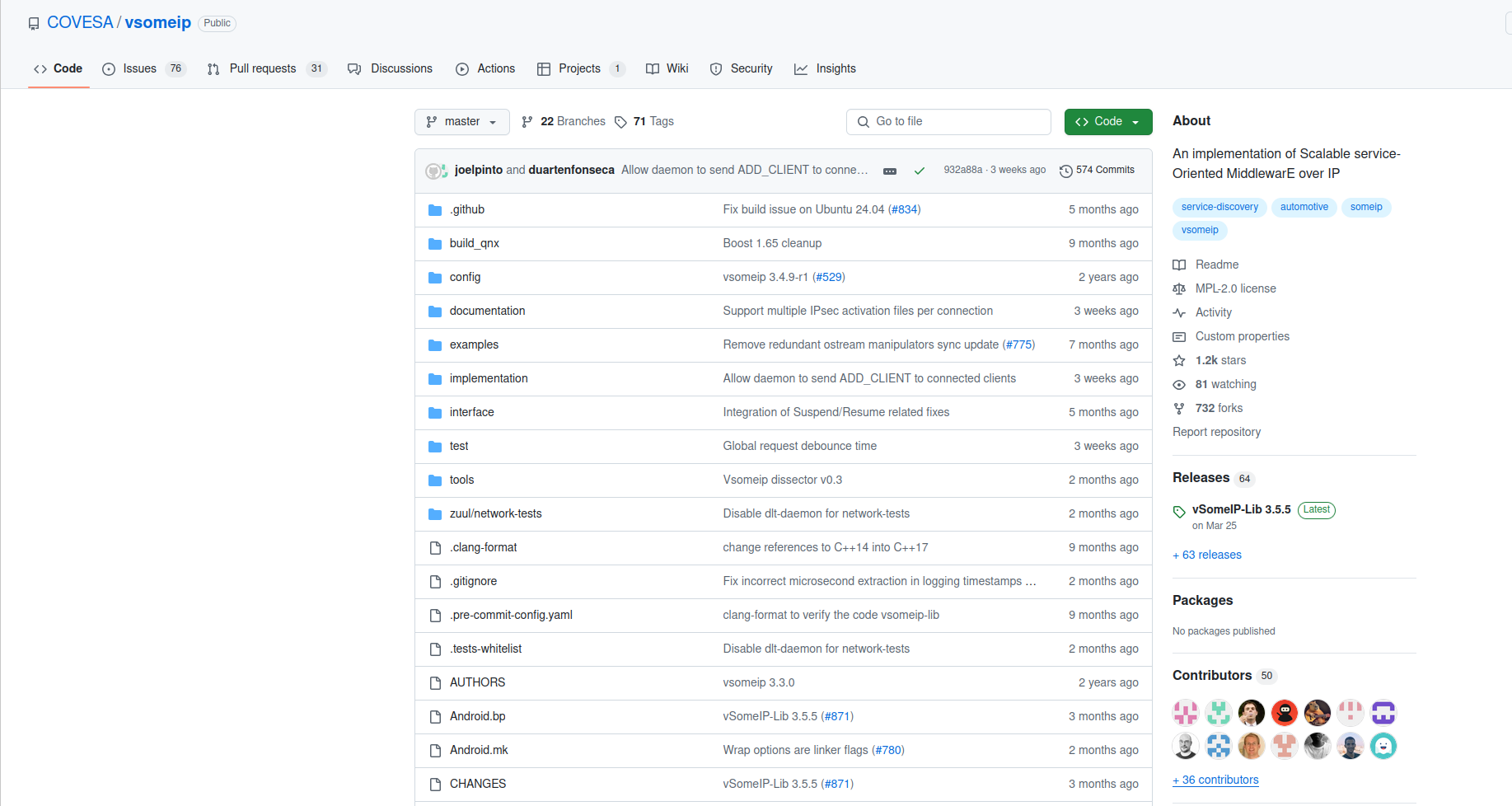Select the Code tab
1512x806 pixels.
click(x=58, y=69)
